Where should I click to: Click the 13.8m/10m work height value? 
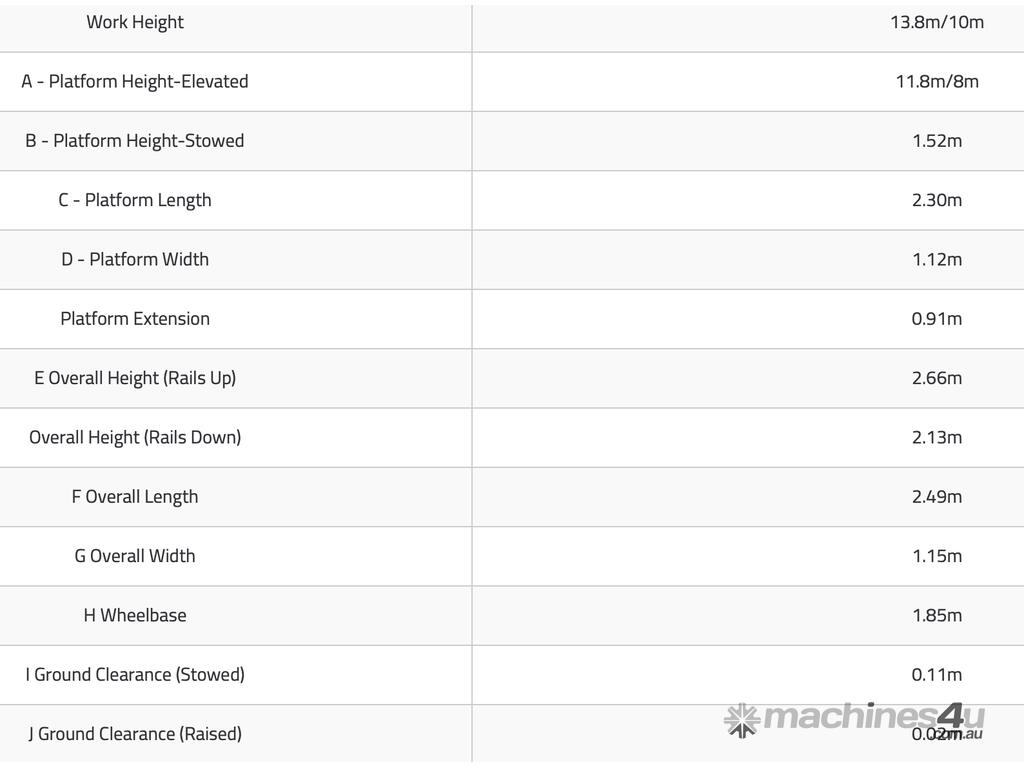point(937,22)
